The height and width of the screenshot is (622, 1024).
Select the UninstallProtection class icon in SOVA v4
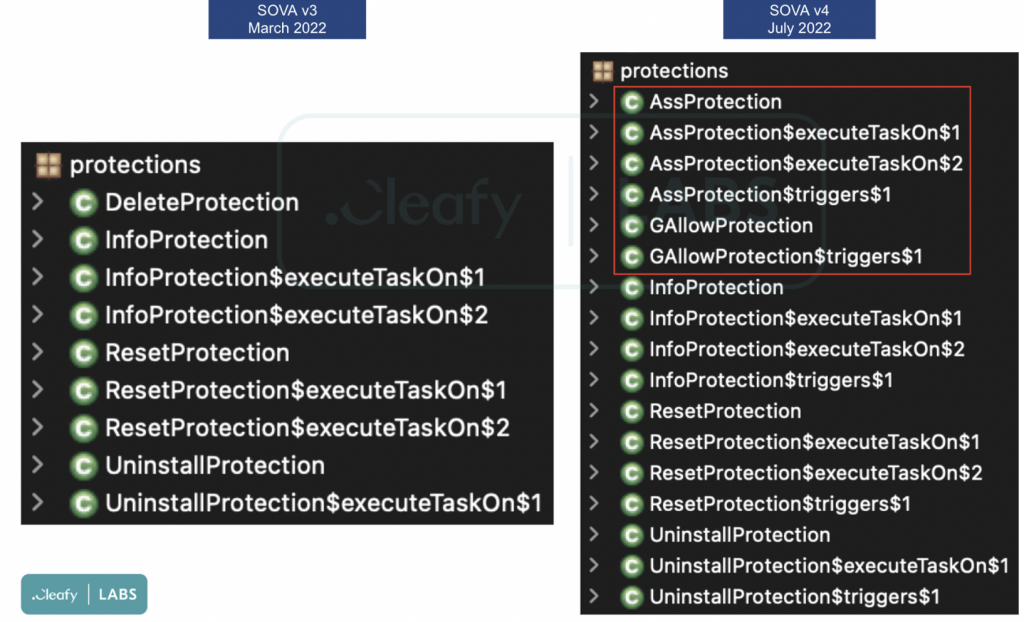click(x=633, y=535)
